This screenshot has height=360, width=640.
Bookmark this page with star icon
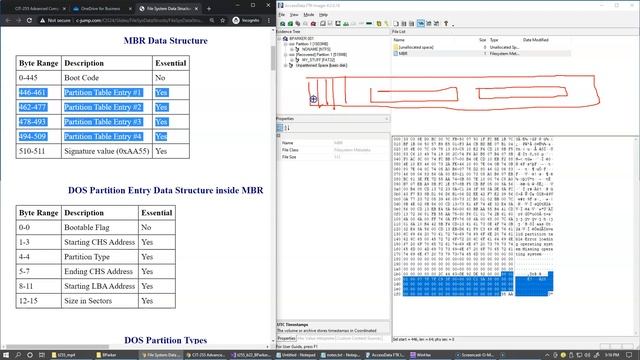tap(222, 20)
